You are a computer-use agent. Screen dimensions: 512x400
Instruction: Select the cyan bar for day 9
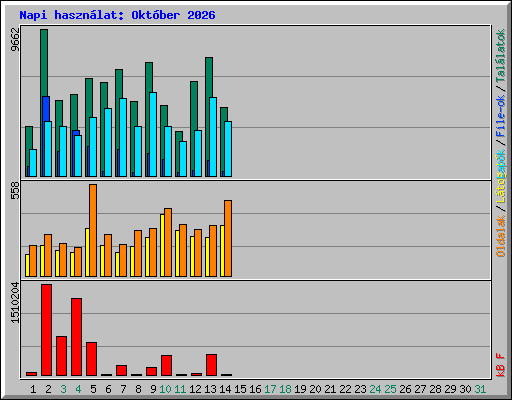pyautogui.click(x=153, y=134)
